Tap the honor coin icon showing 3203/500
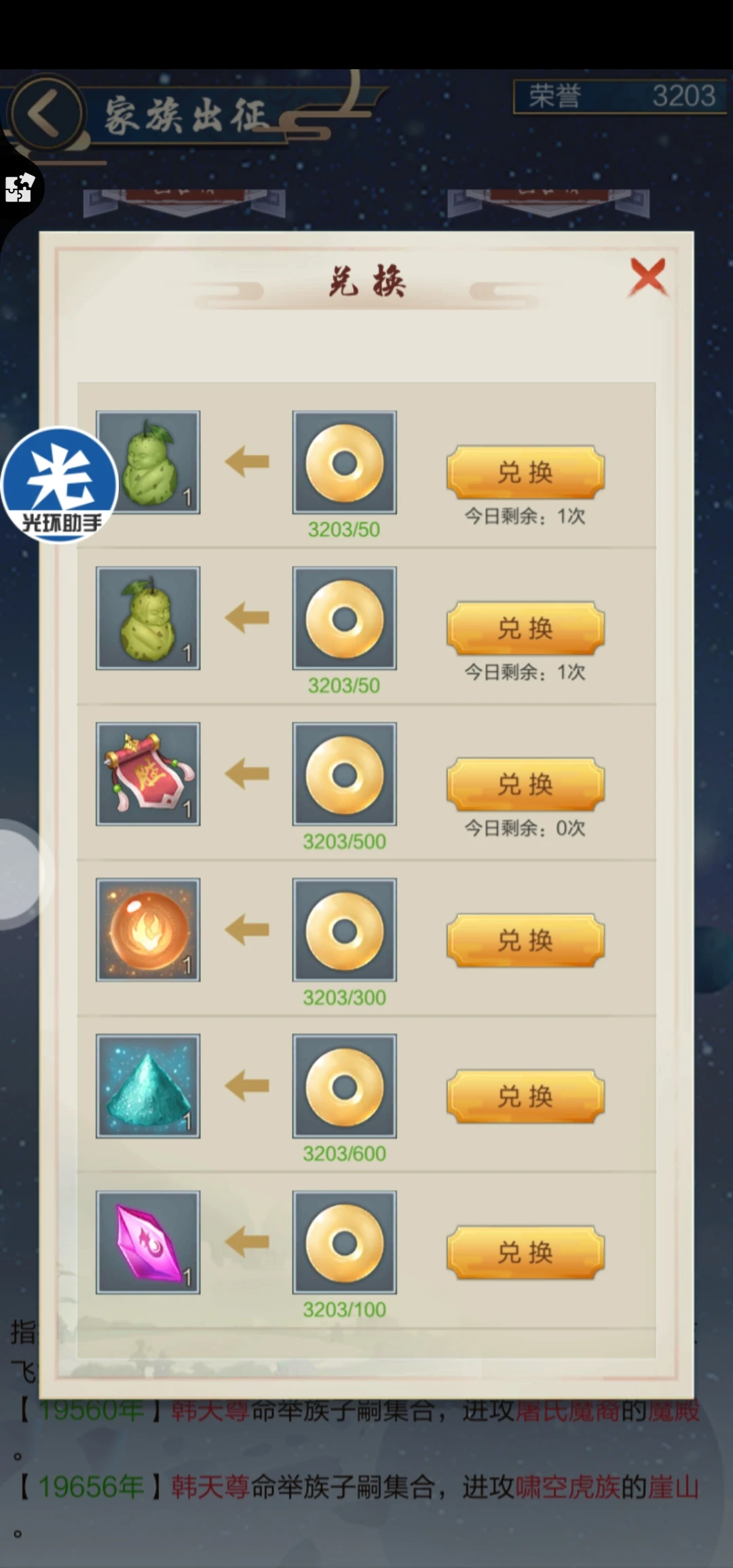 (345, 774)
